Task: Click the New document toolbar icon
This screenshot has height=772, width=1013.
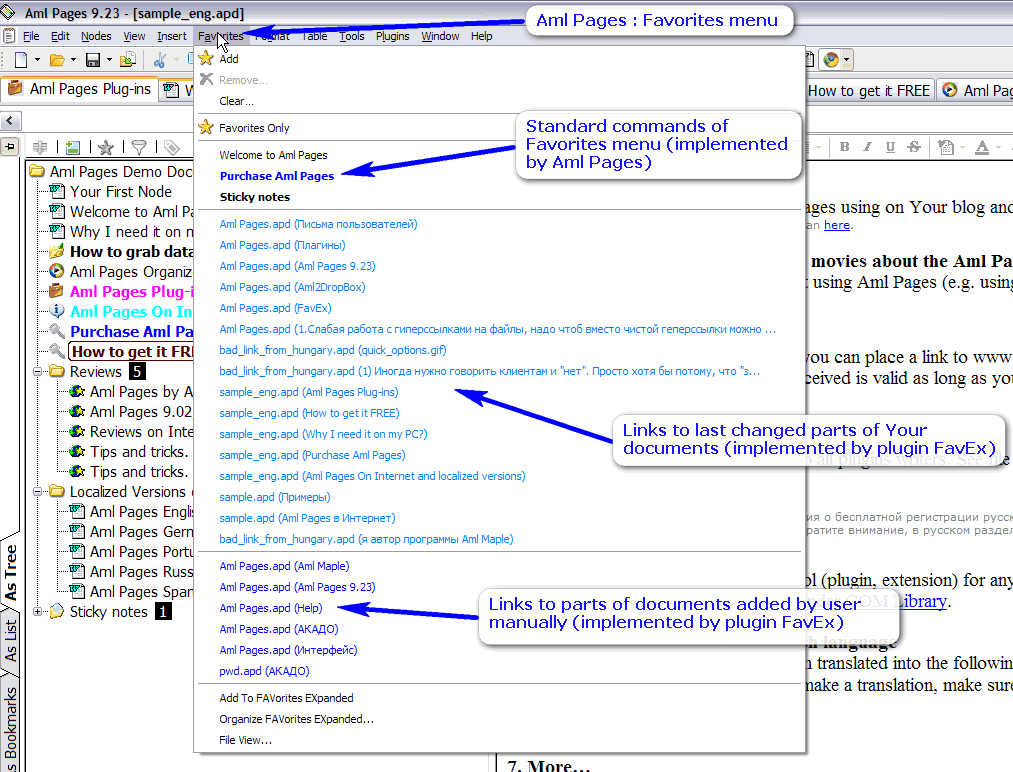Action: pos(21,60)
